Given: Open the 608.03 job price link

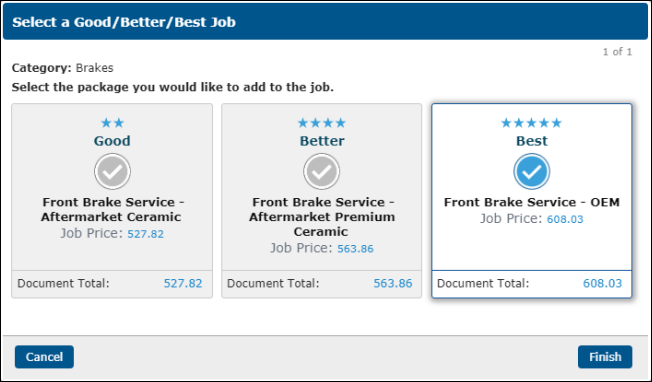Looking at the screenshot, I should [565, 219].
